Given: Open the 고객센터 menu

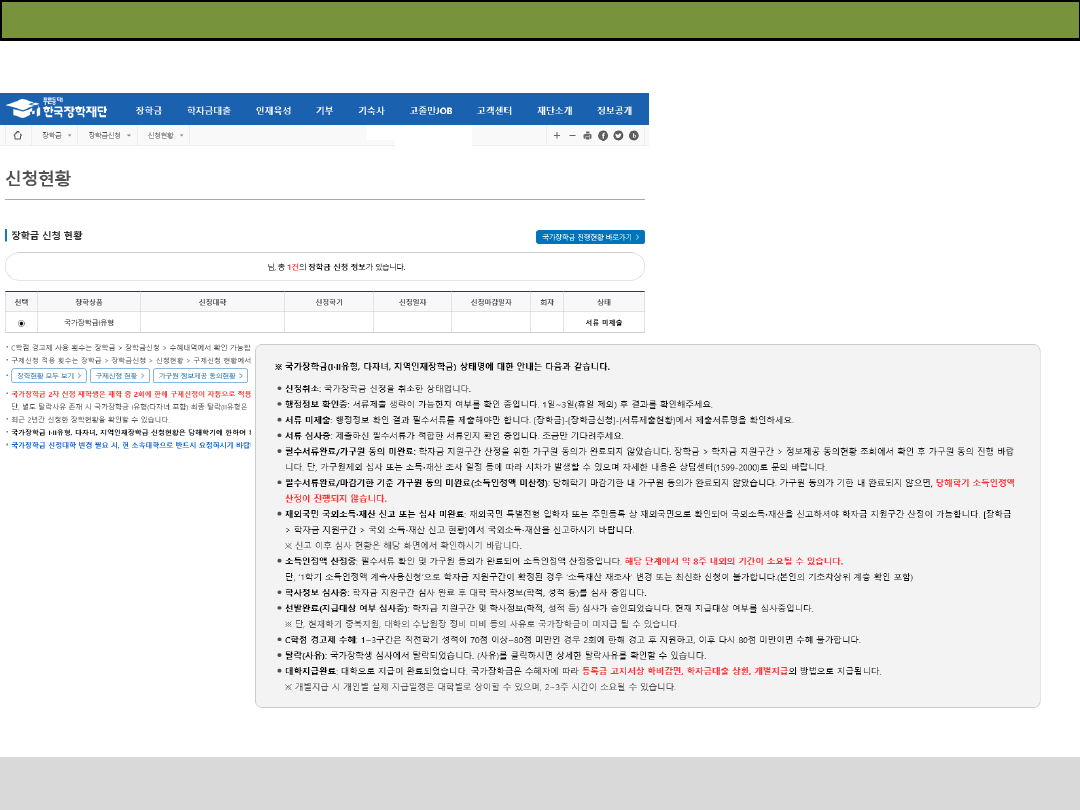Looking at the screenshot, I should 494,110.
